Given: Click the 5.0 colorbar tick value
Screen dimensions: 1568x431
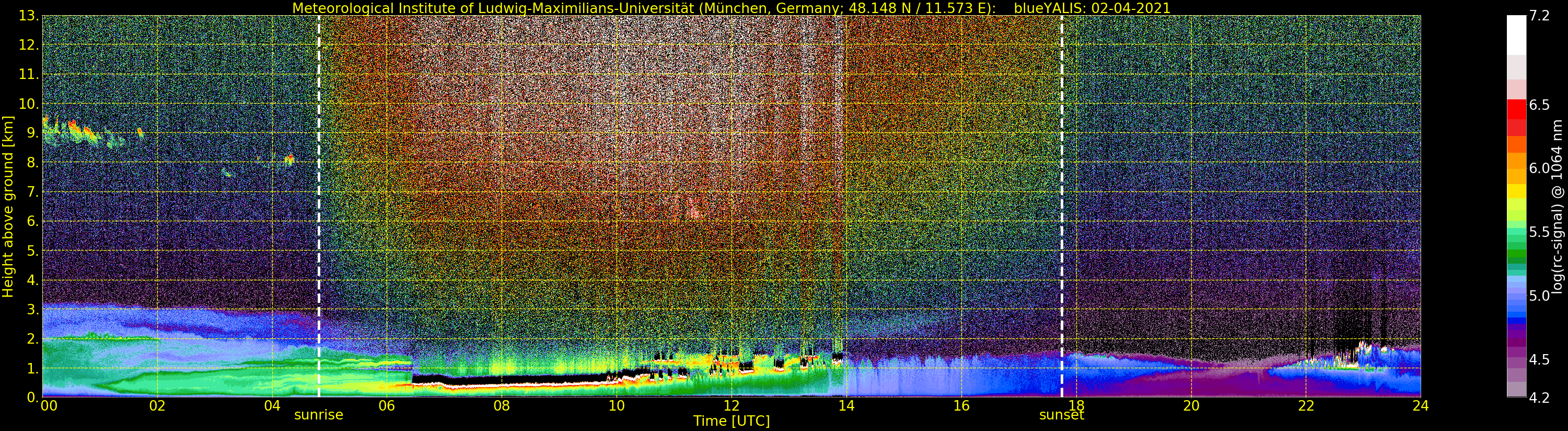Looking at the screenshot, I should click(x=1539, y=296).
